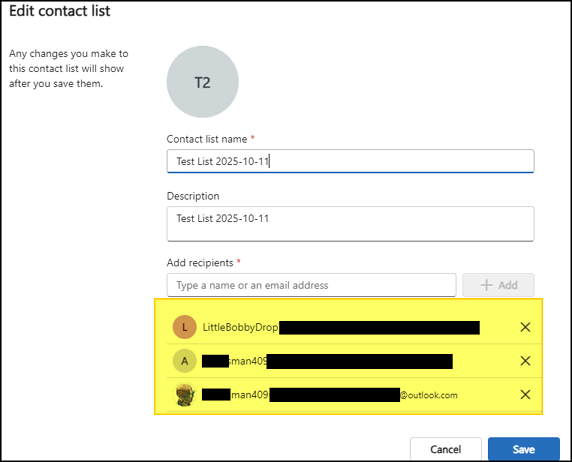Click the T2 contact list avatar
This screenshot has width=572, height=462.
pos(202,82)
